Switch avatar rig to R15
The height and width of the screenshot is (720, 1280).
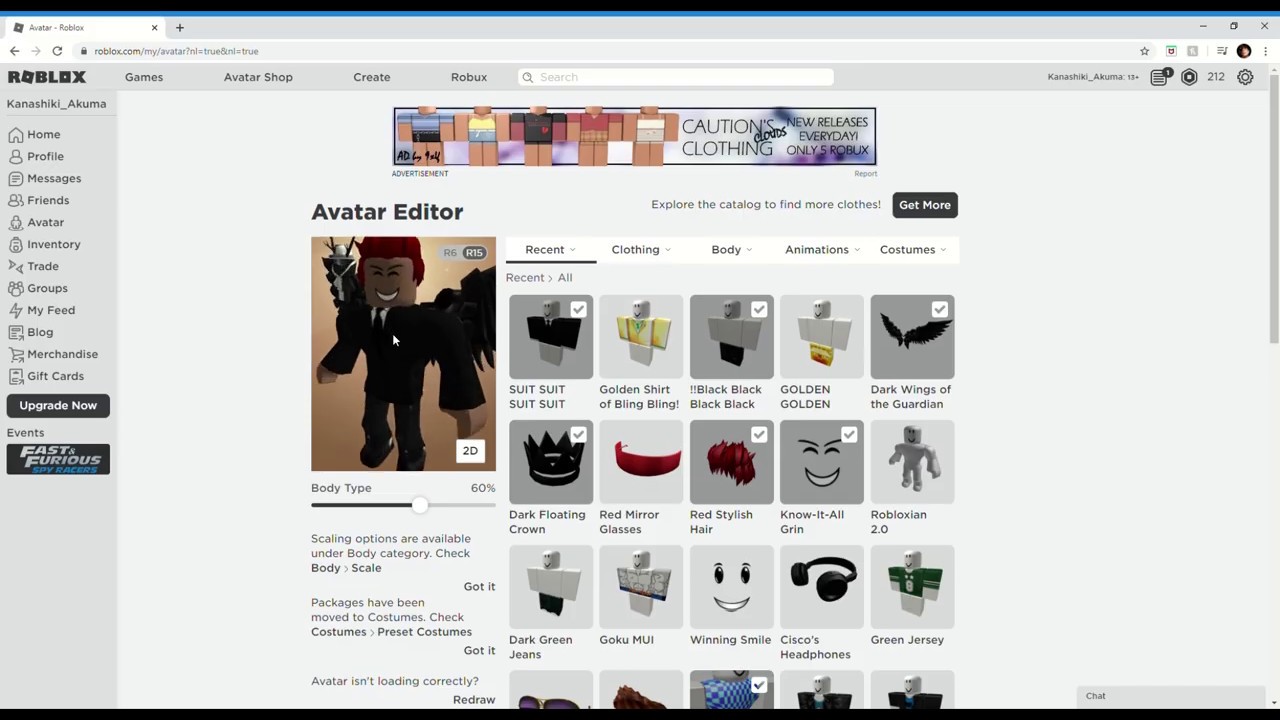point(474,253)
